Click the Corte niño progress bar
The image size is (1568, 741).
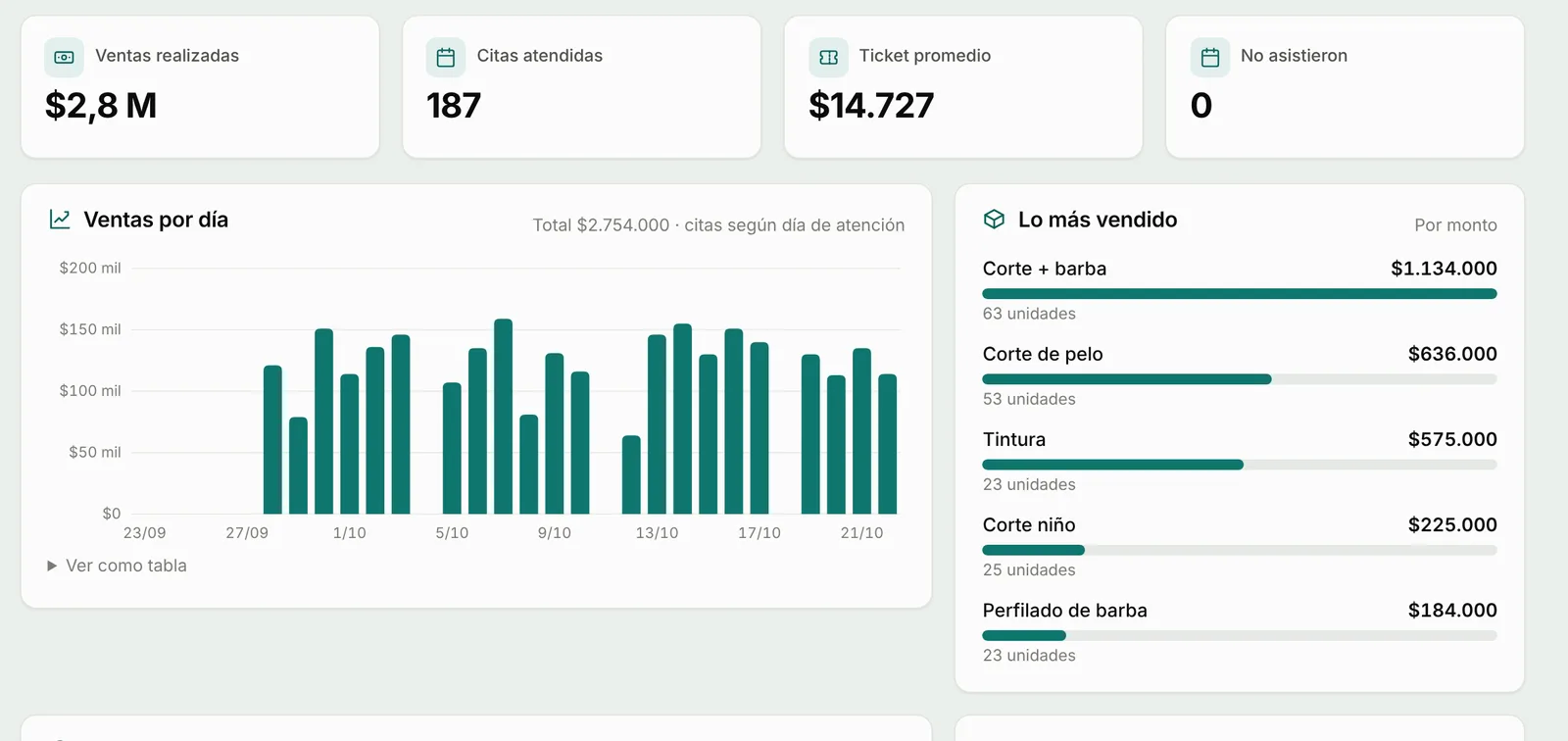tap(1240, 550)
